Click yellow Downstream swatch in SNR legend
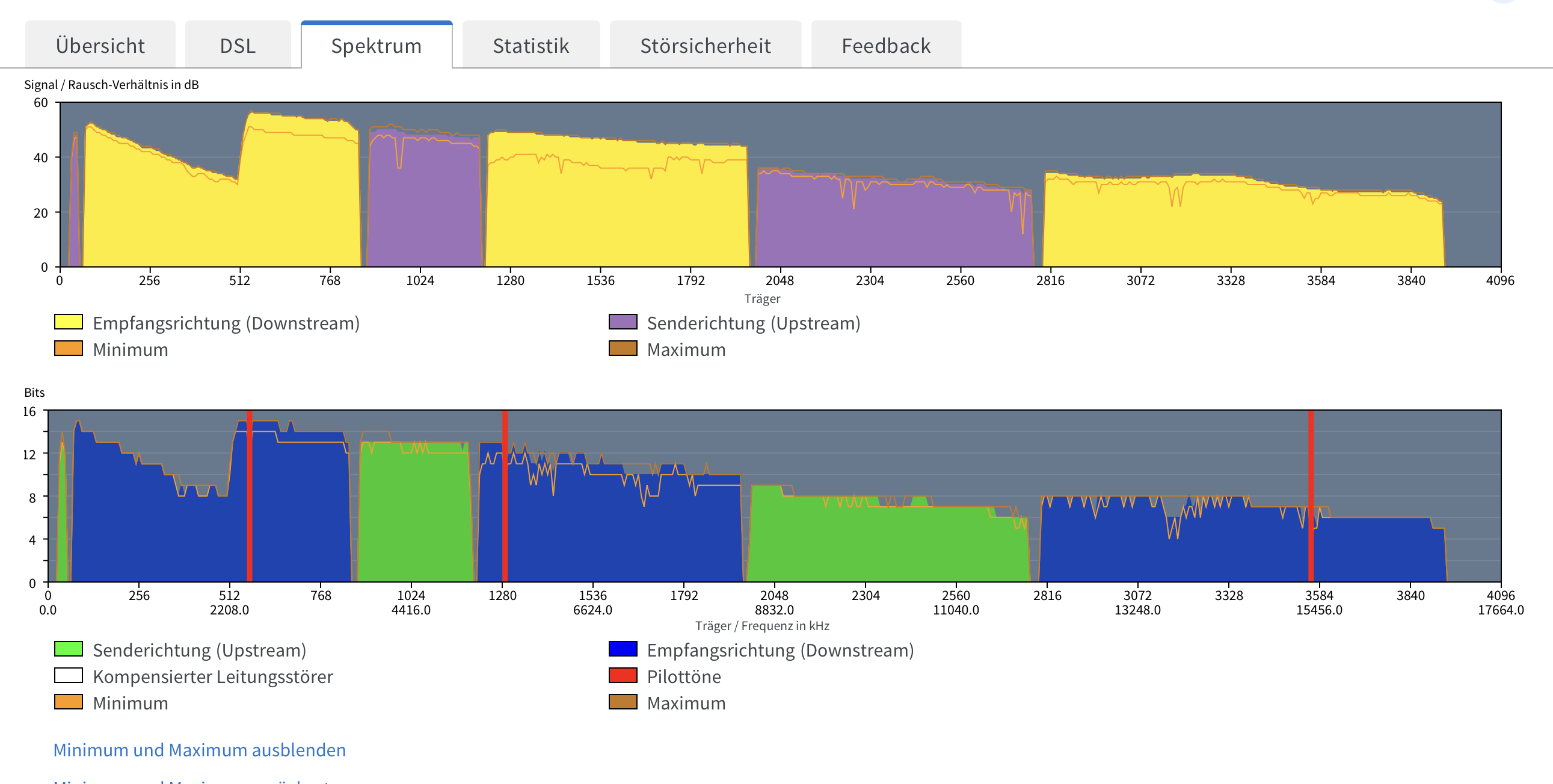This screenshot has width=1553, height=784. (x=68, y=322)
